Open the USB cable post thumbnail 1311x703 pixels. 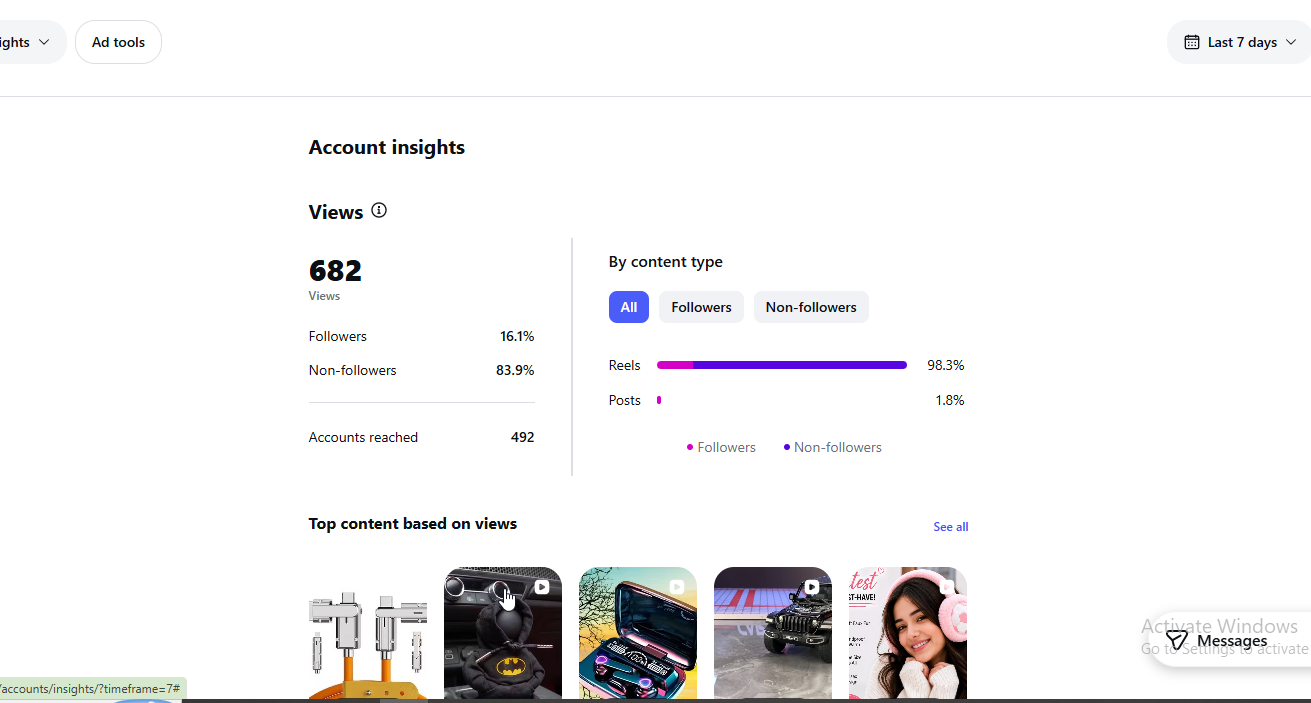(368, 633)
